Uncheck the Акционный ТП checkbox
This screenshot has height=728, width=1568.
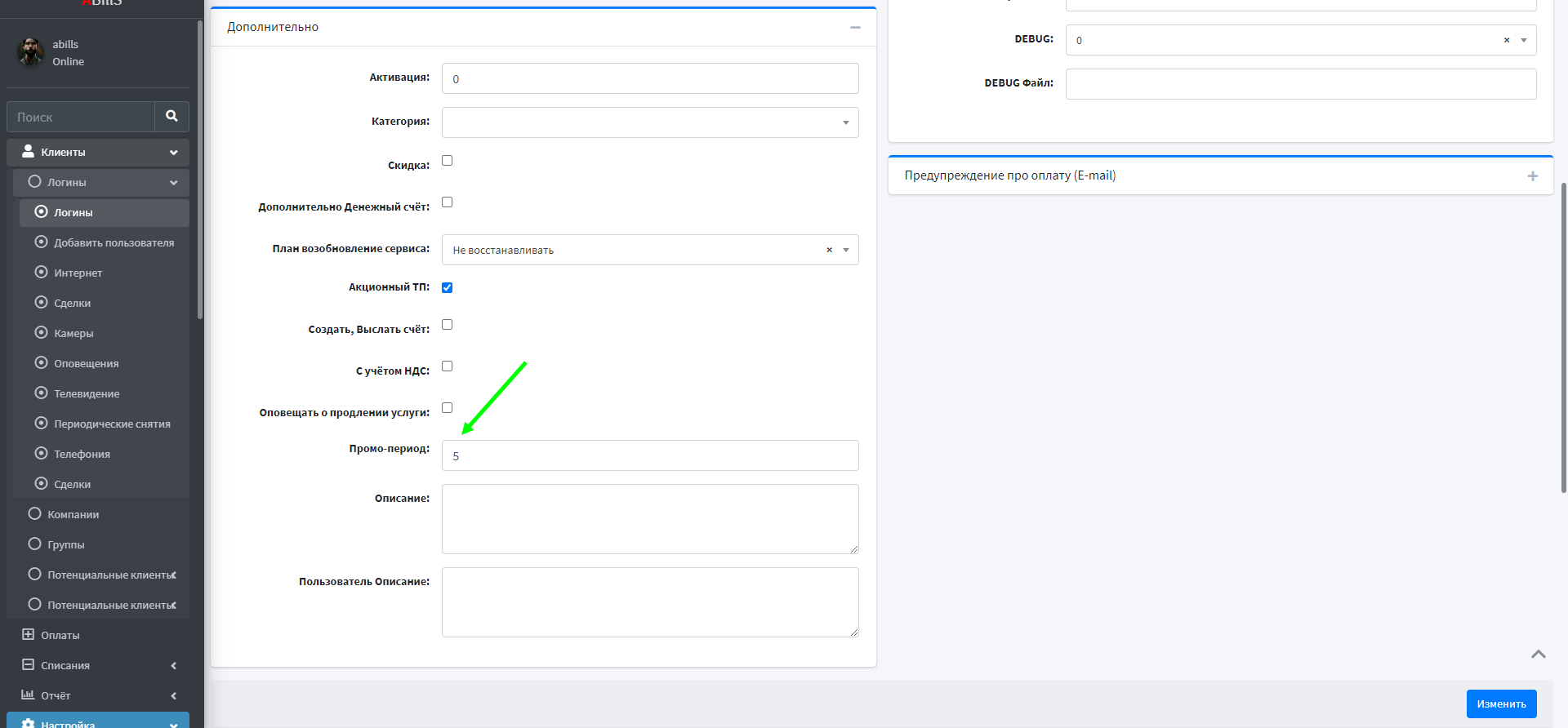(447, 287)
